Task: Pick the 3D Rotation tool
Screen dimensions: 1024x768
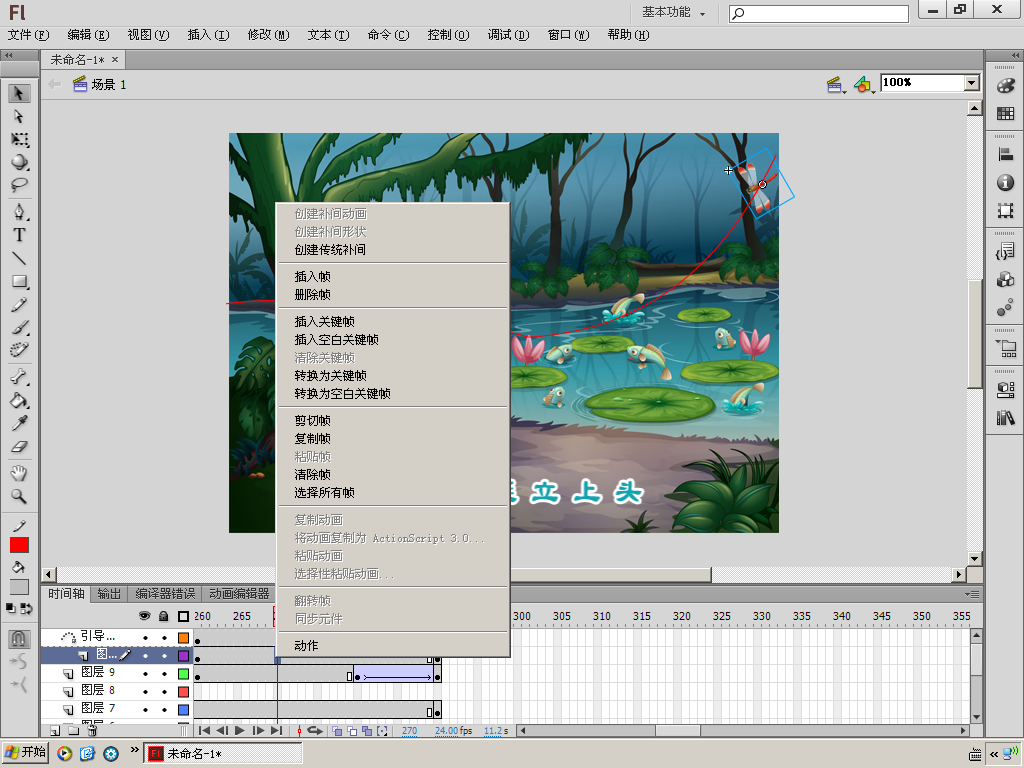Action: [19, 162]
